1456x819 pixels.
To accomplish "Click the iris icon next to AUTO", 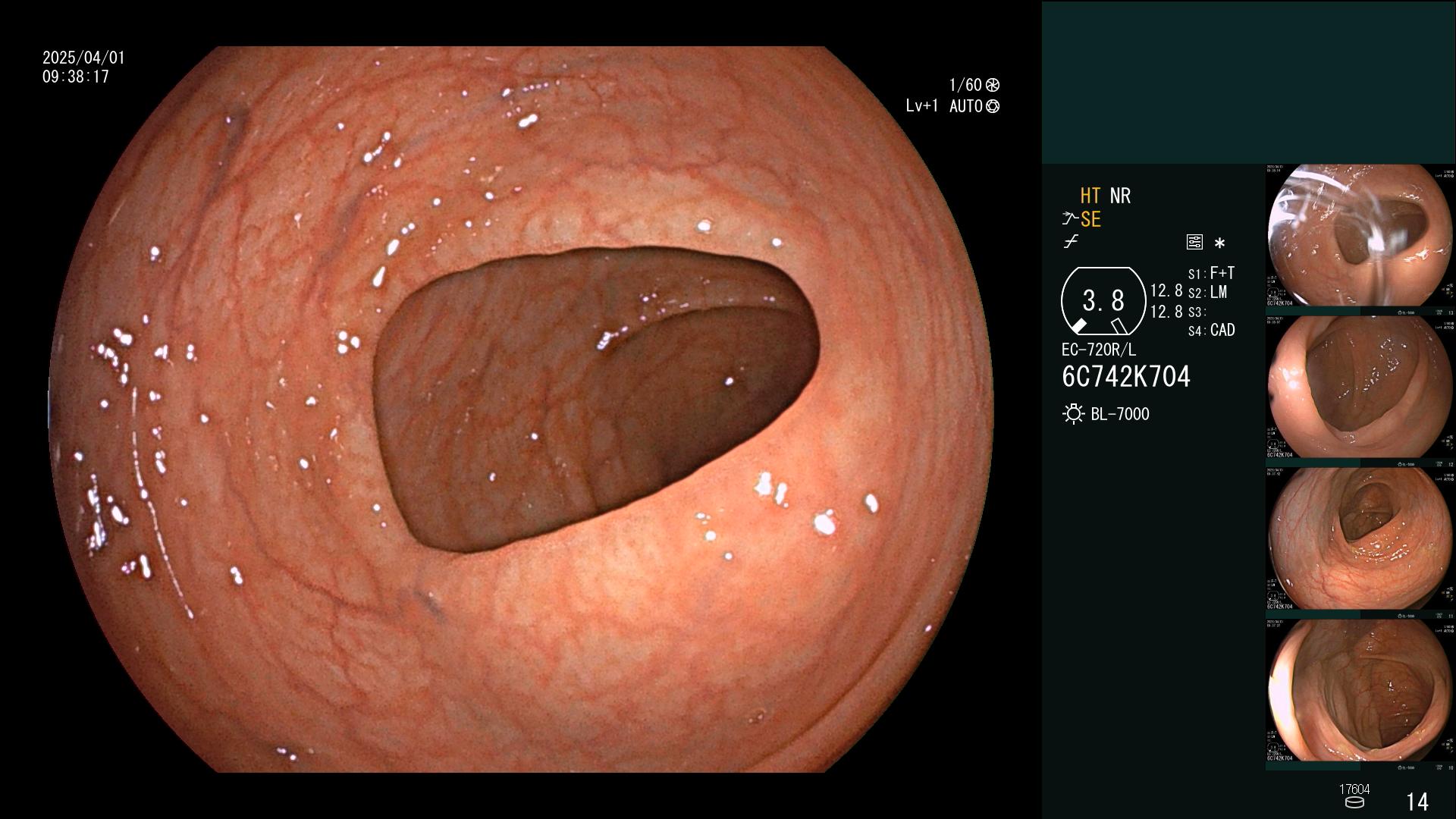I will (x=993, y=106).
